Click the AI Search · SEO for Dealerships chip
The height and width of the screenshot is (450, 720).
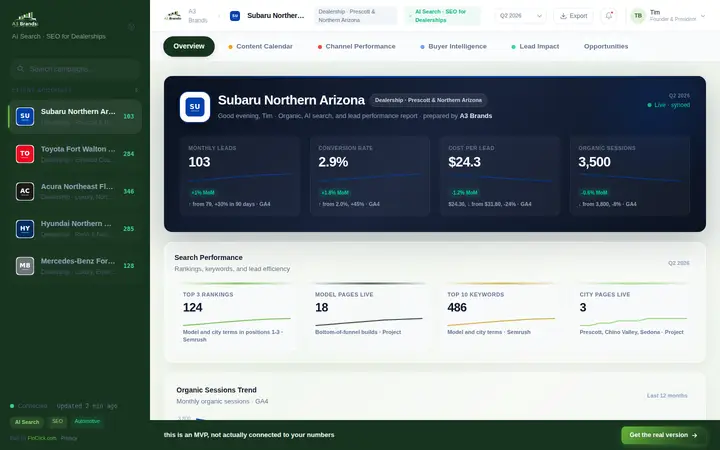tap(442, 16)
